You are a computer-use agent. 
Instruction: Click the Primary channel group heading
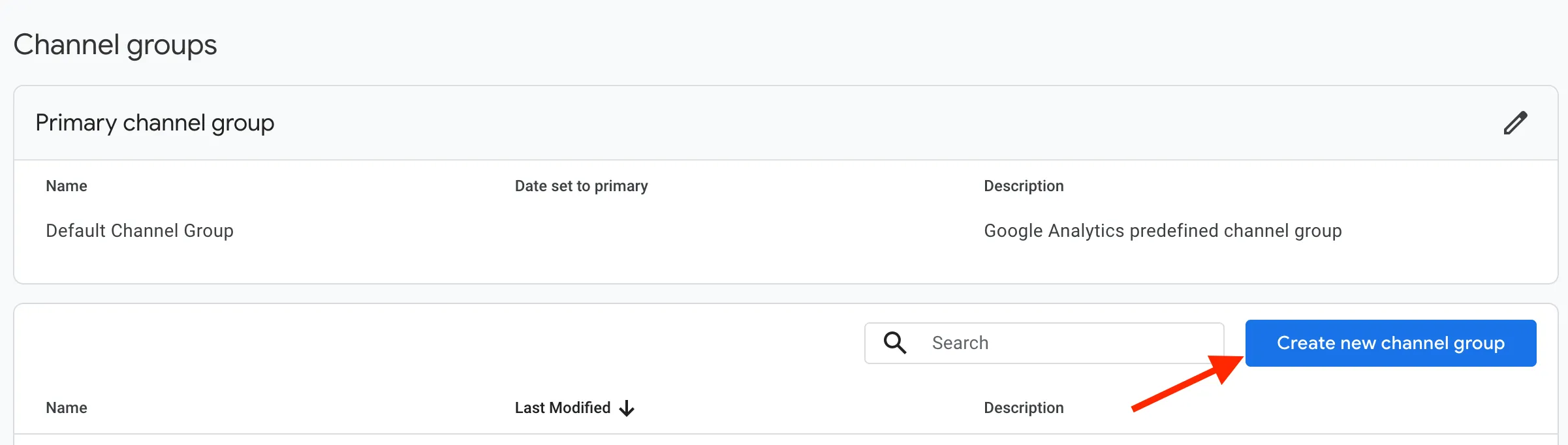point(155,123)
